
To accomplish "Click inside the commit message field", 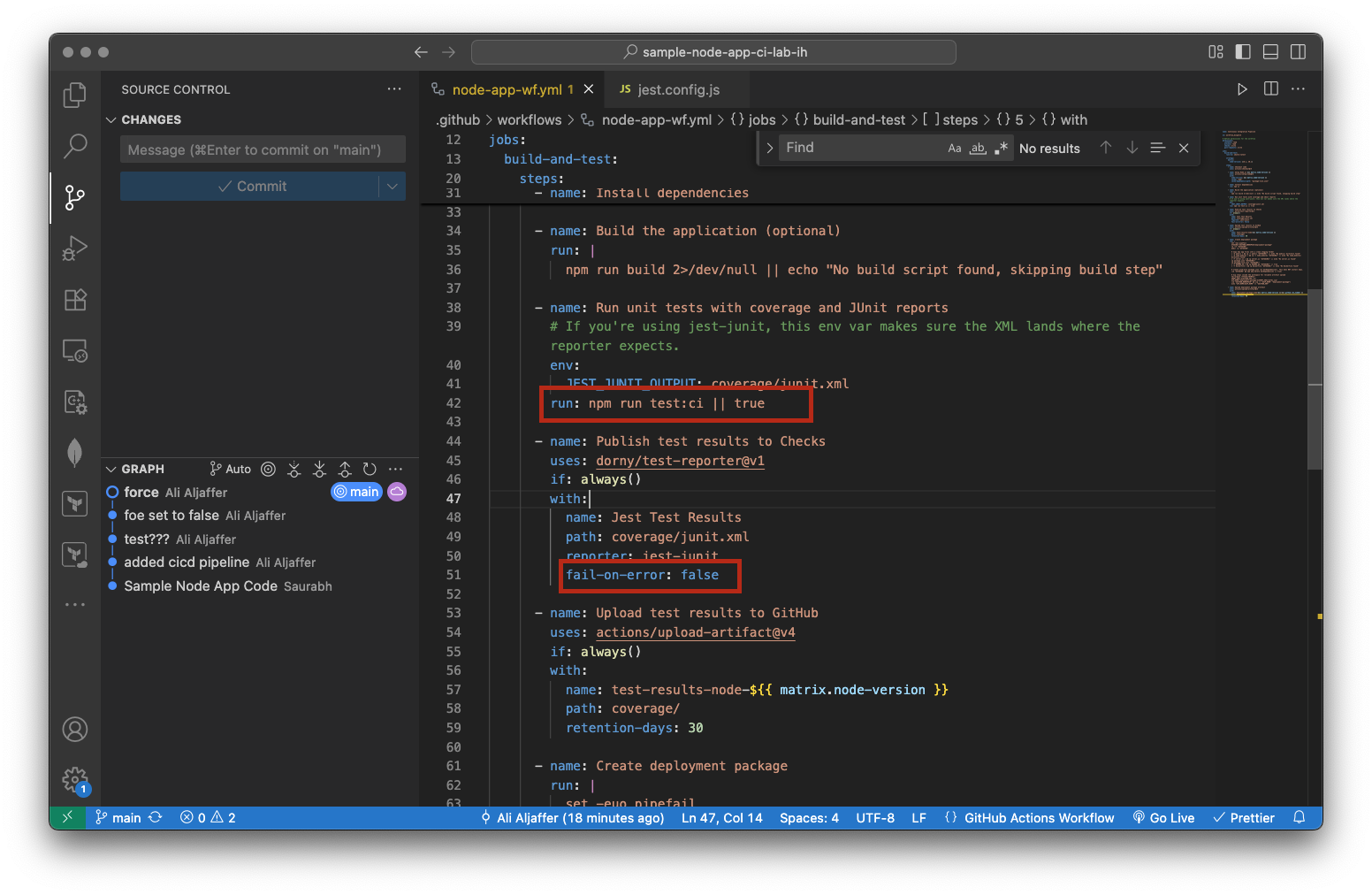I will [262, 149].
